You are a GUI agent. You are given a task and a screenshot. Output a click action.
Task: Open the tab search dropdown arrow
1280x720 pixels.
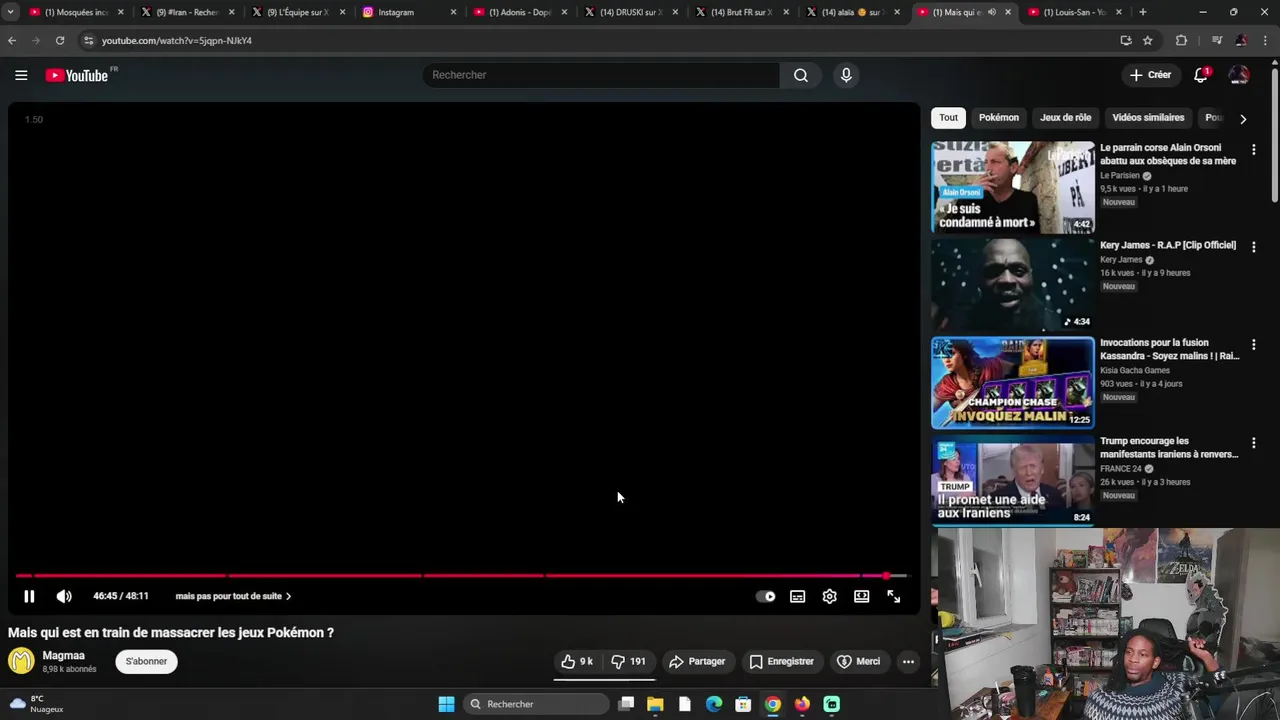pyautogui.click(x=11, y=12)
